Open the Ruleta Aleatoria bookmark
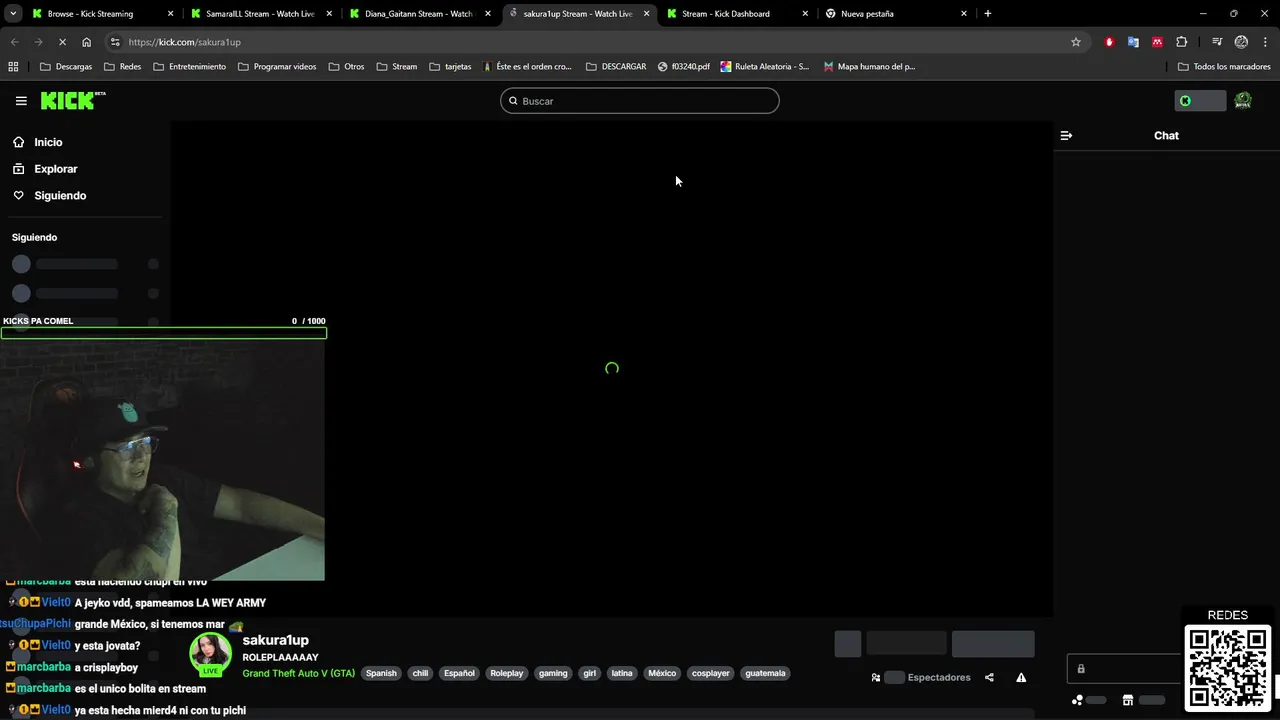 [765, 67]
